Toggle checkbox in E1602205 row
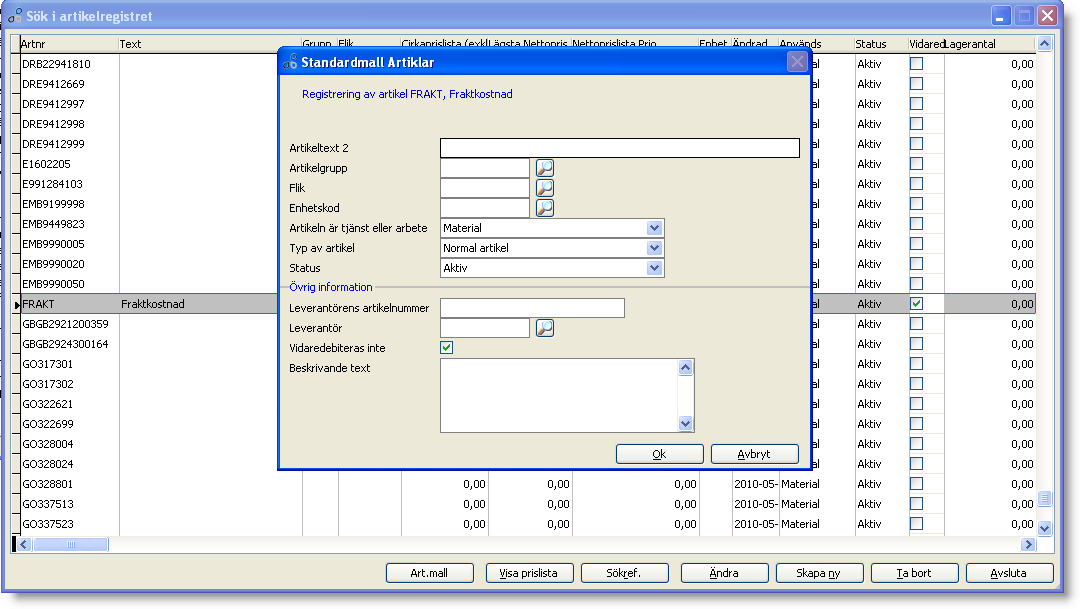Image resolution: width=1080 pixels, height=609 pixels. tap(916, 163)
